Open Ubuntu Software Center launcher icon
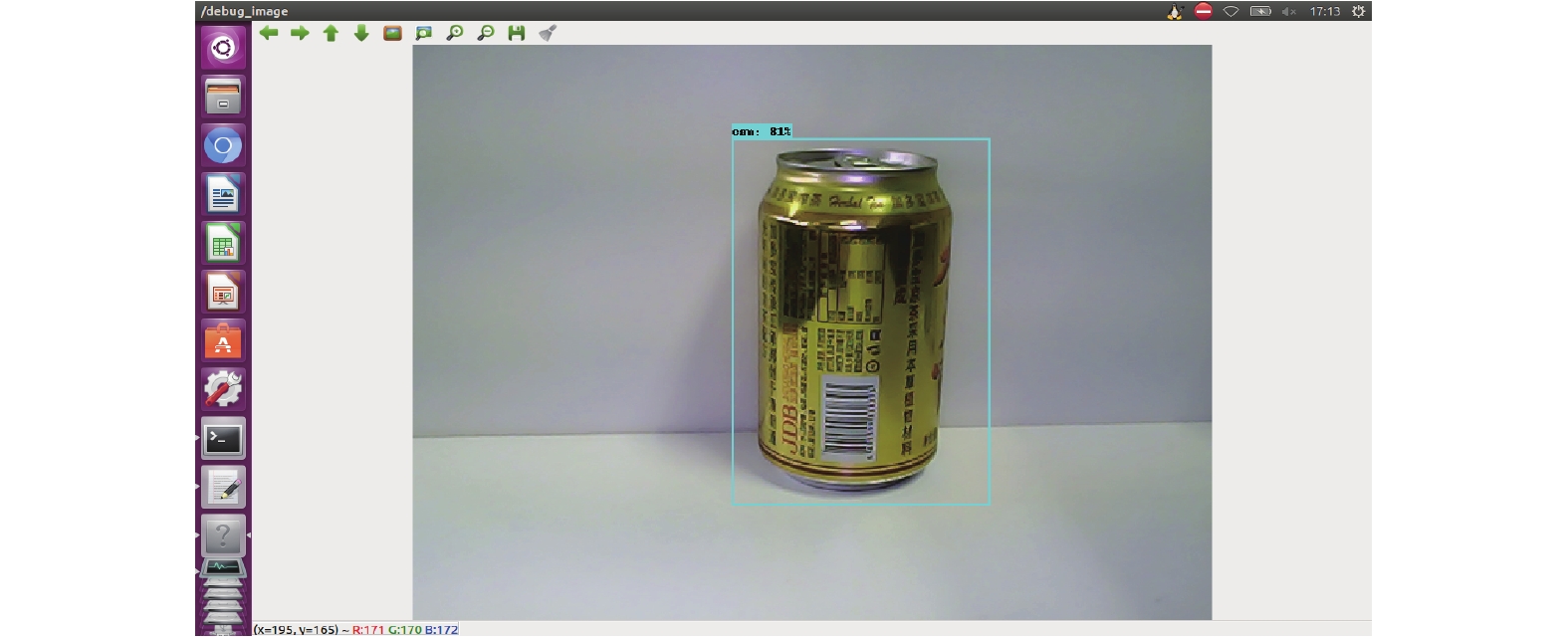 pyautogui.click(x=223, y=340)
